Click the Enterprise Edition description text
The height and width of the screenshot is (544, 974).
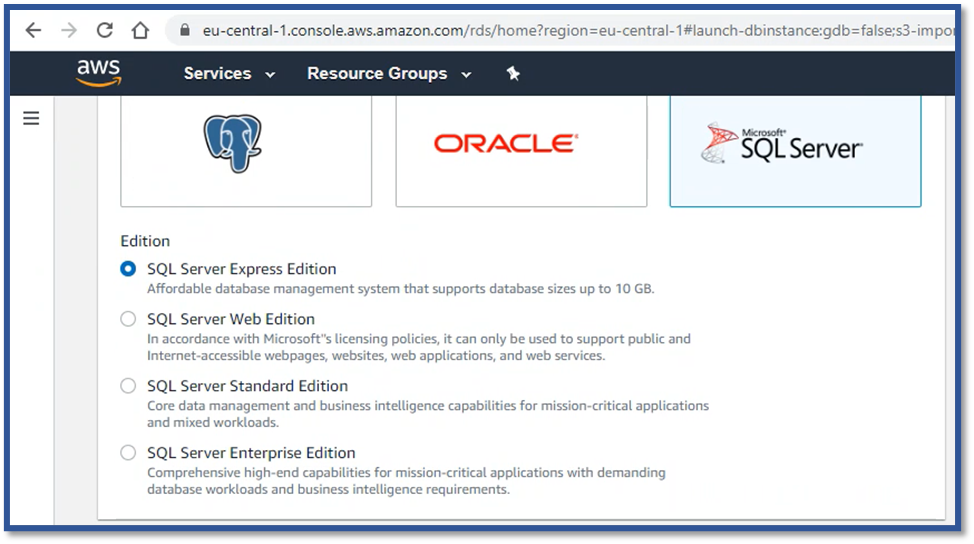406,481
